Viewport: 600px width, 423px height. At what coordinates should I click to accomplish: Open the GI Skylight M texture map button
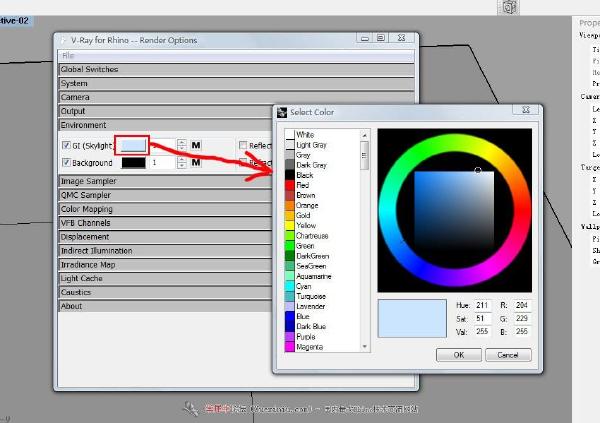(x=196, y=145)
